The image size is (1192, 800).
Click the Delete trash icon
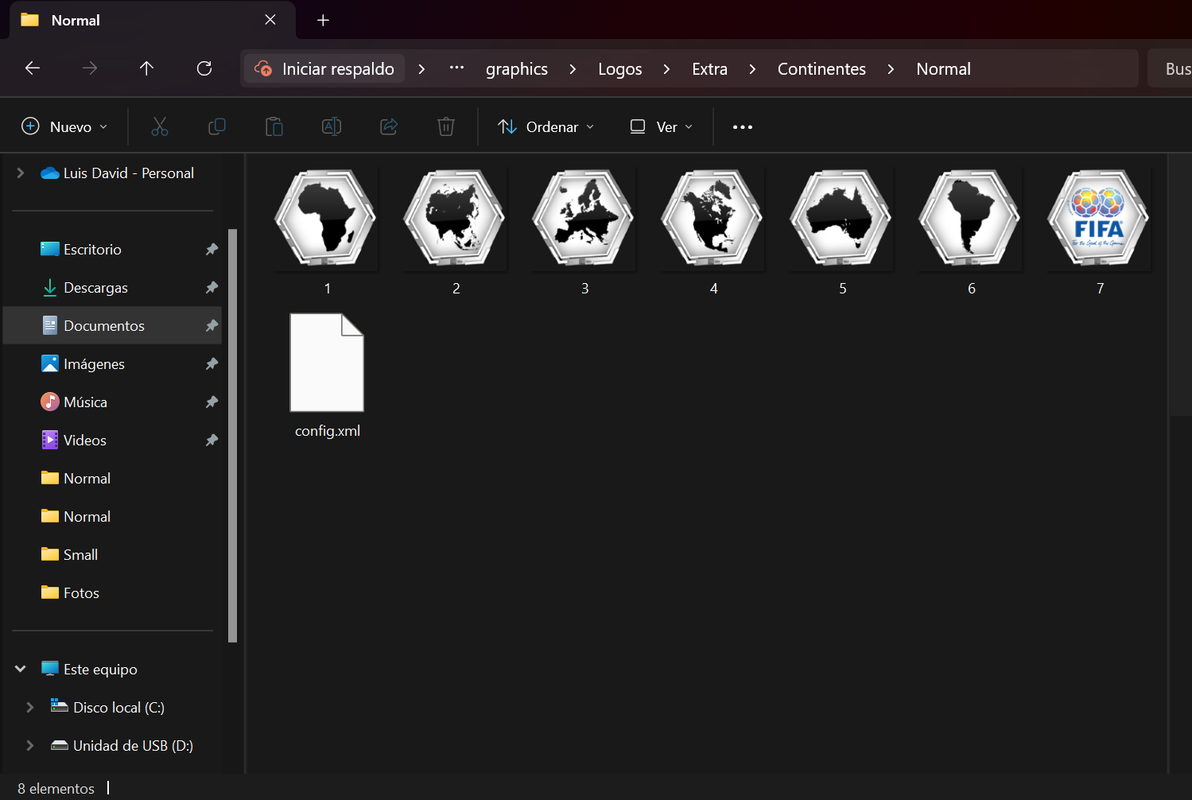[x=446, y=126]
